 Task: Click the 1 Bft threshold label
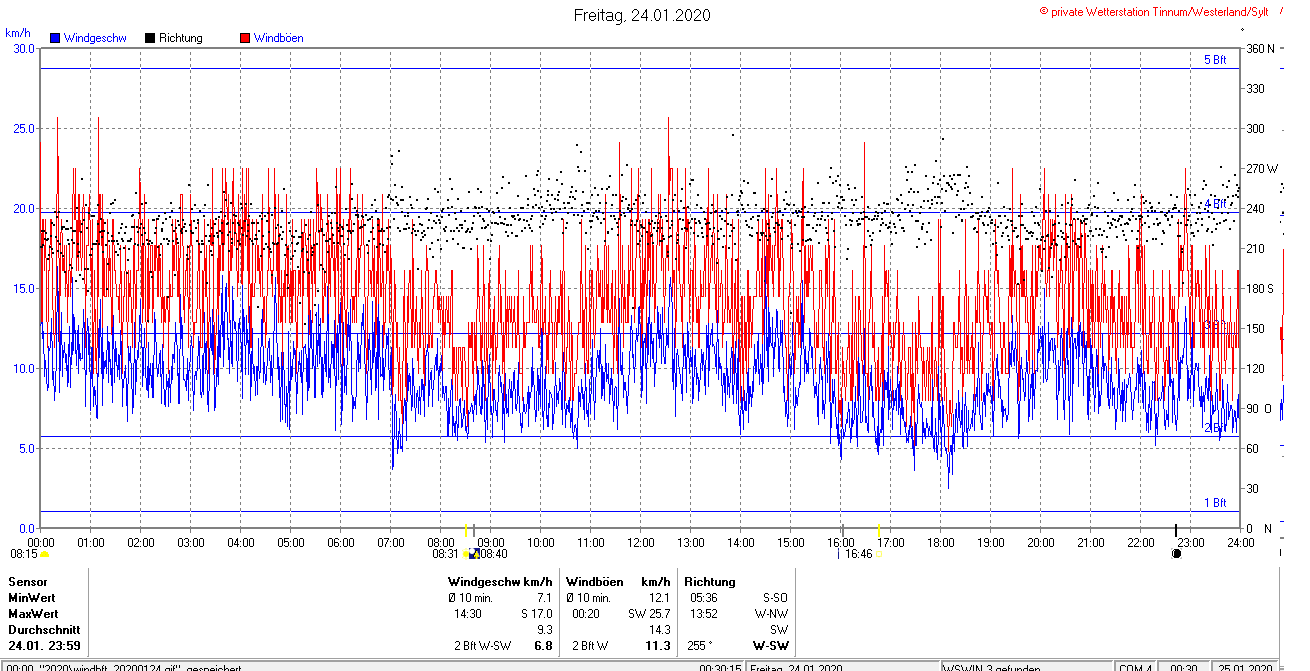1215,503
